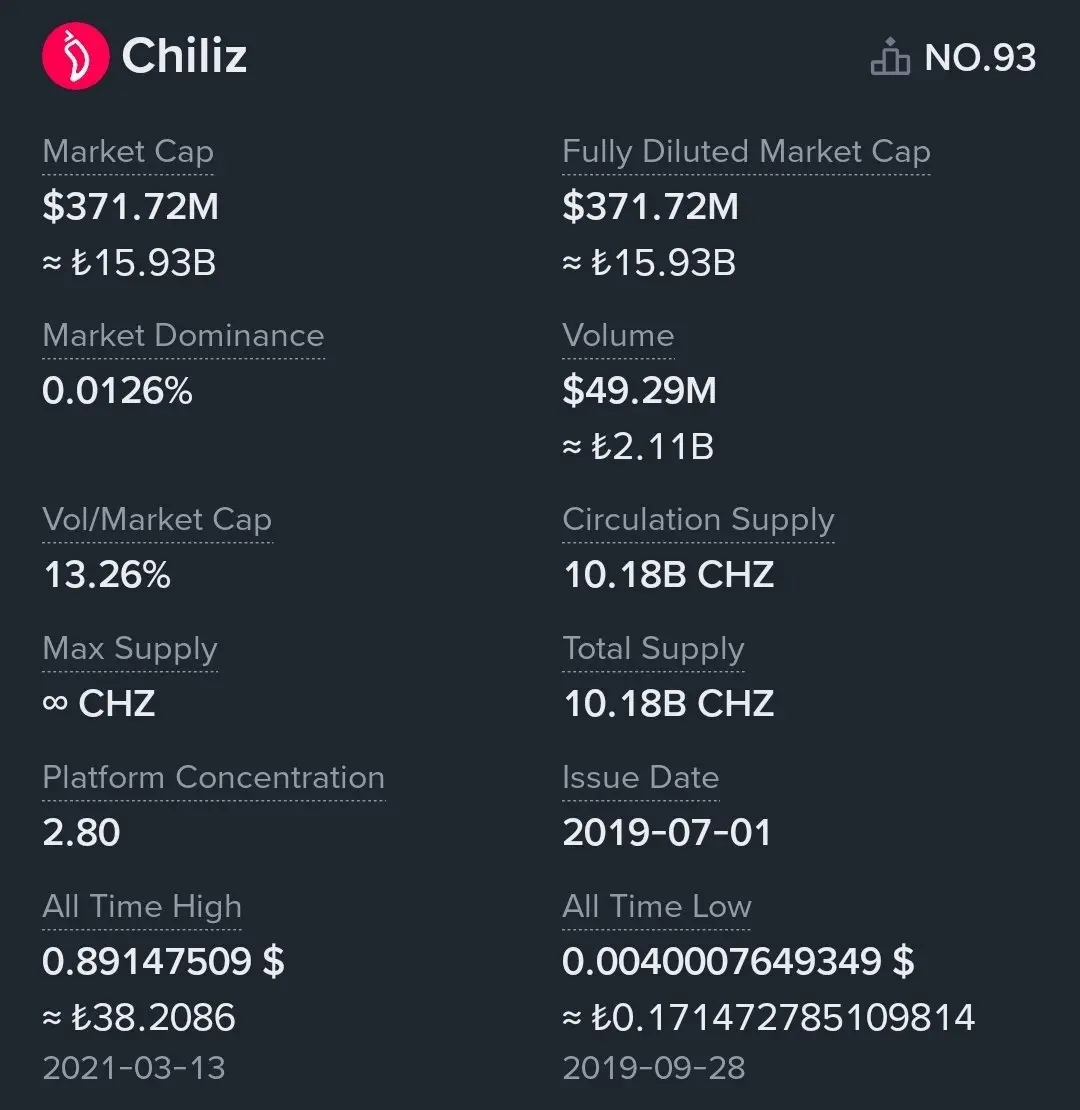This screenshot has width=1080, height=1110.
Task: Tap the Issue Date label
Action: click(640, 778)
